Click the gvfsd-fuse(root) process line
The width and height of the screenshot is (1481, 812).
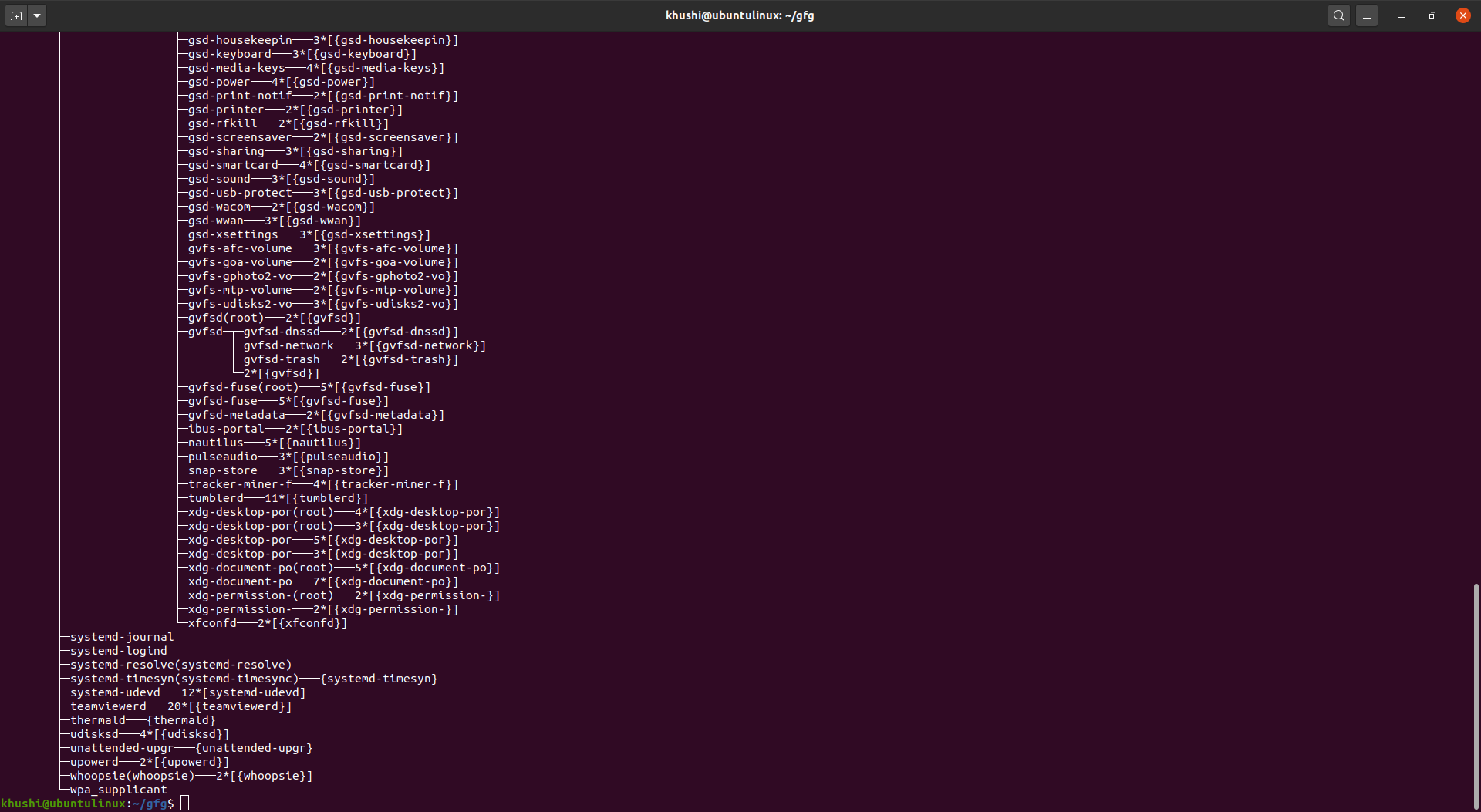click(309, 387)
